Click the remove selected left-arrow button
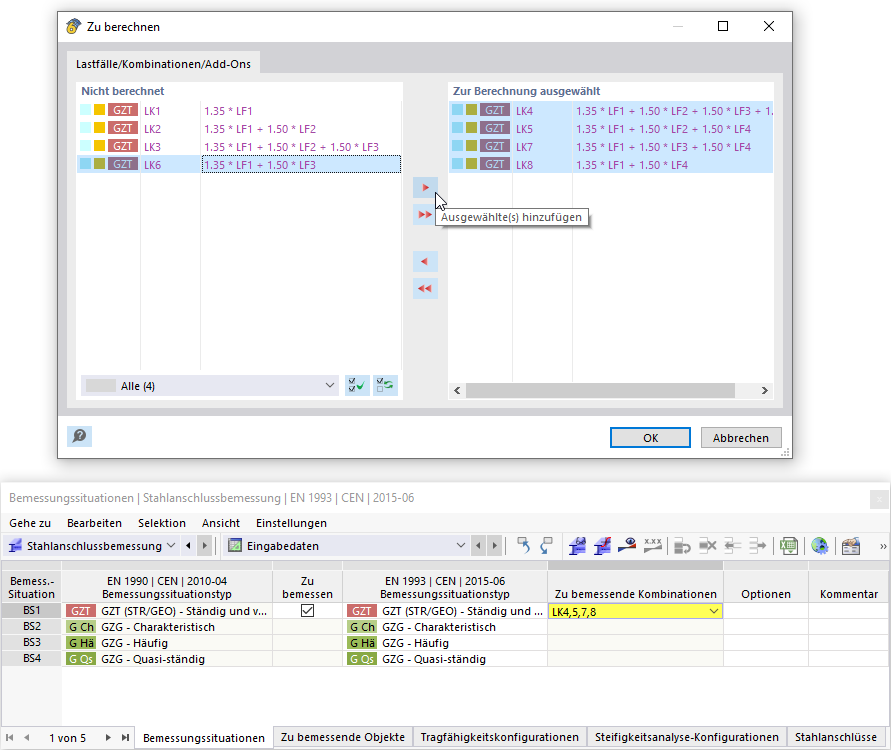 click(x=425, y=261)
